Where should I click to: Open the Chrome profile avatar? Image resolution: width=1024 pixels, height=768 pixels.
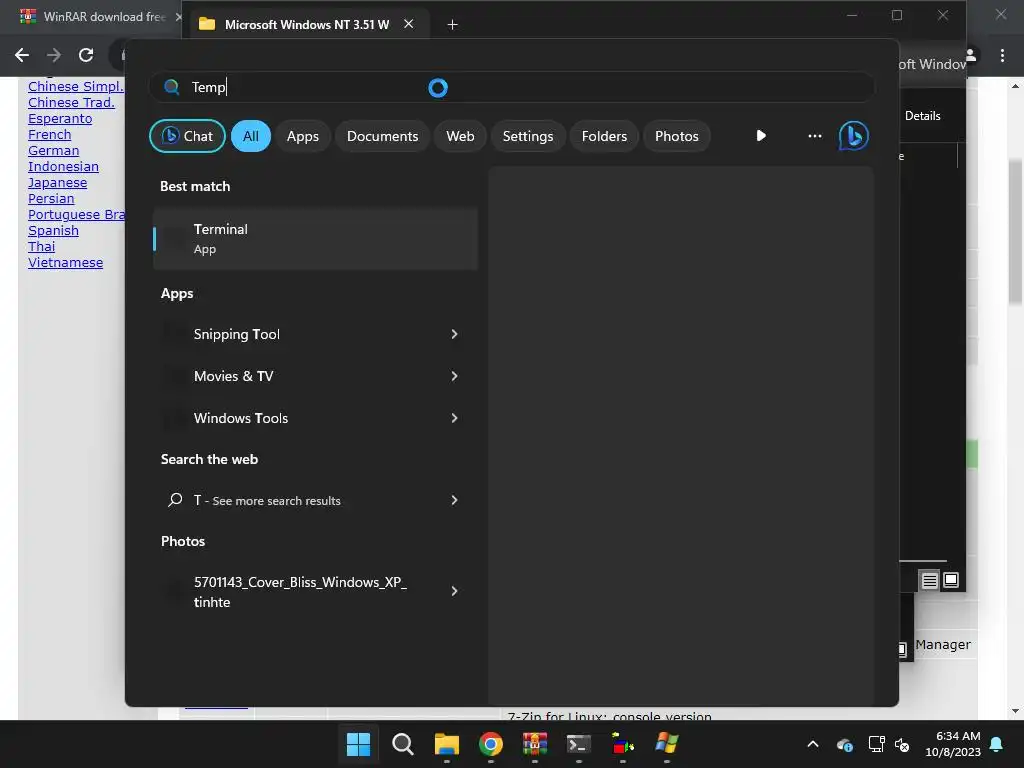971,55
